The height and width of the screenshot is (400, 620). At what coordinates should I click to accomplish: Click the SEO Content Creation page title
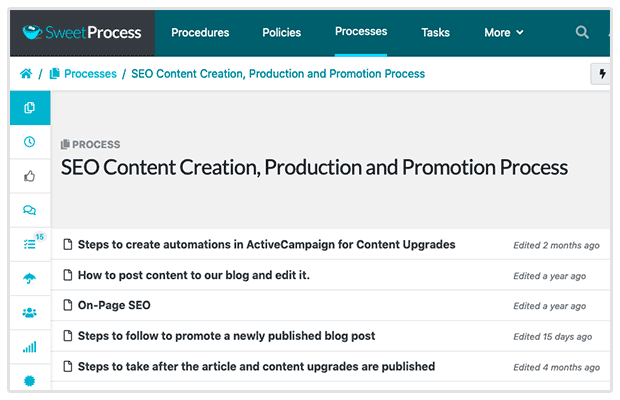[314, 168]
